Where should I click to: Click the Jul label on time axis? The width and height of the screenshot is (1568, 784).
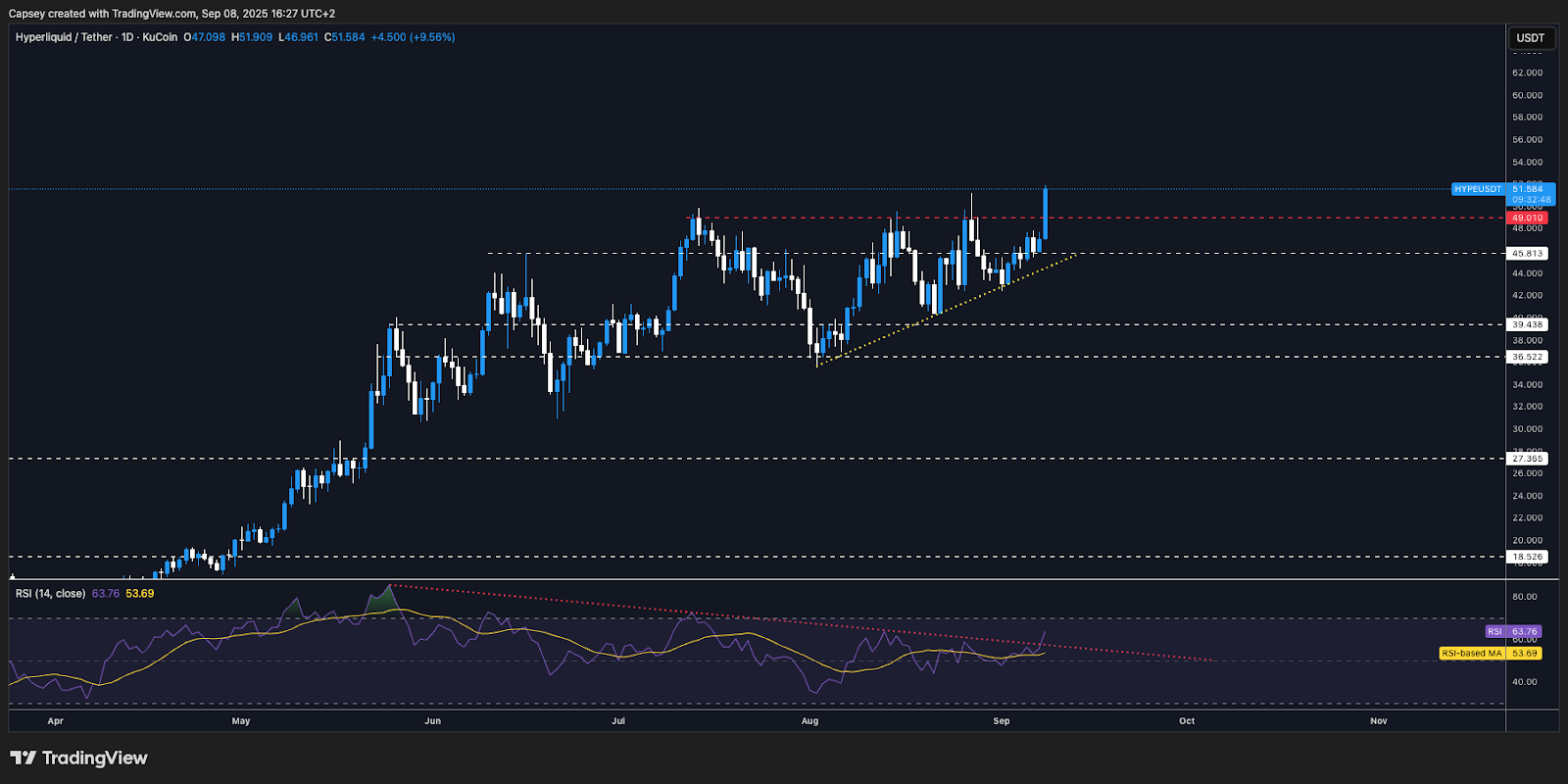617,721
